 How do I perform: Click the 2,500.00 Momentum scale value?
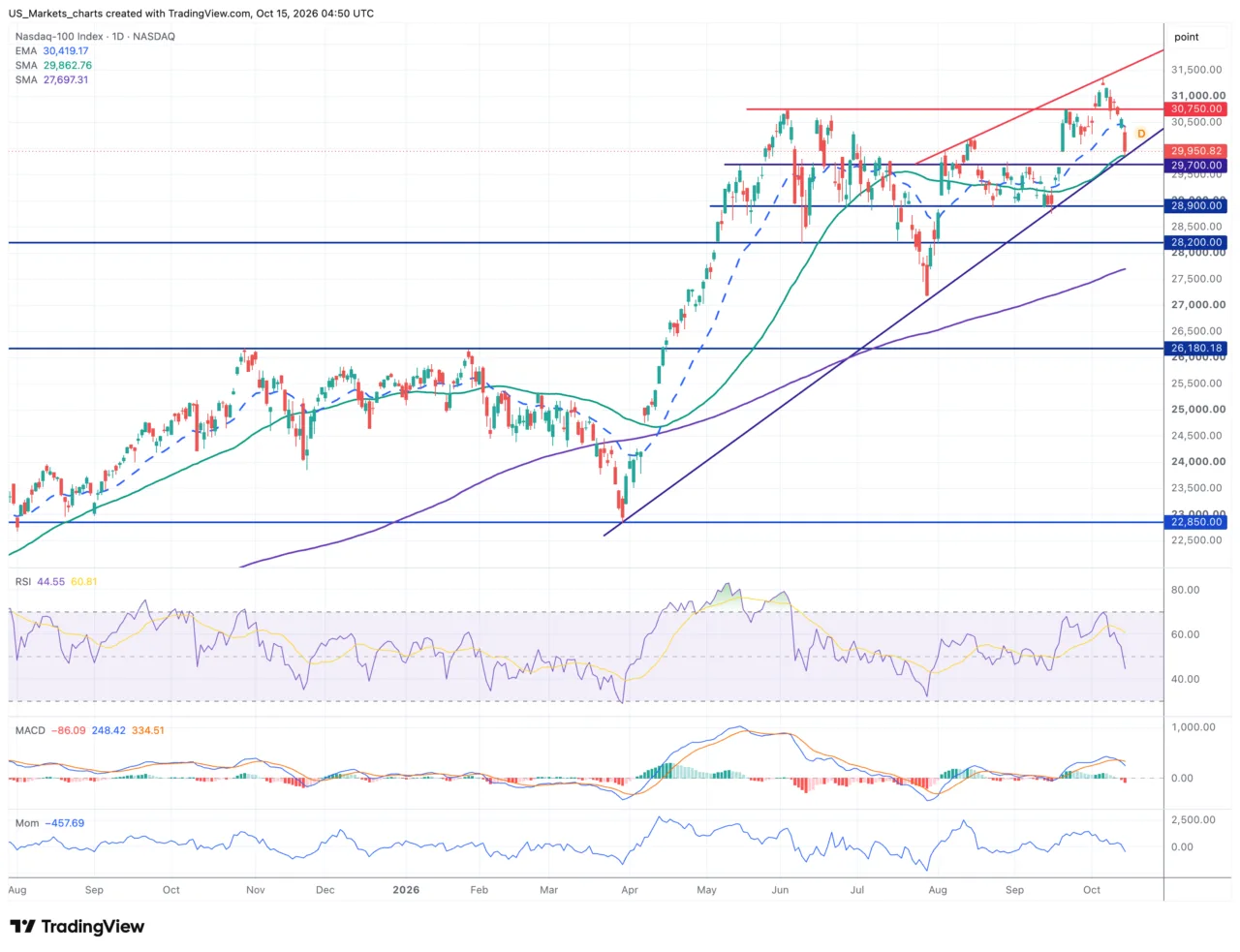(1193, 819)
